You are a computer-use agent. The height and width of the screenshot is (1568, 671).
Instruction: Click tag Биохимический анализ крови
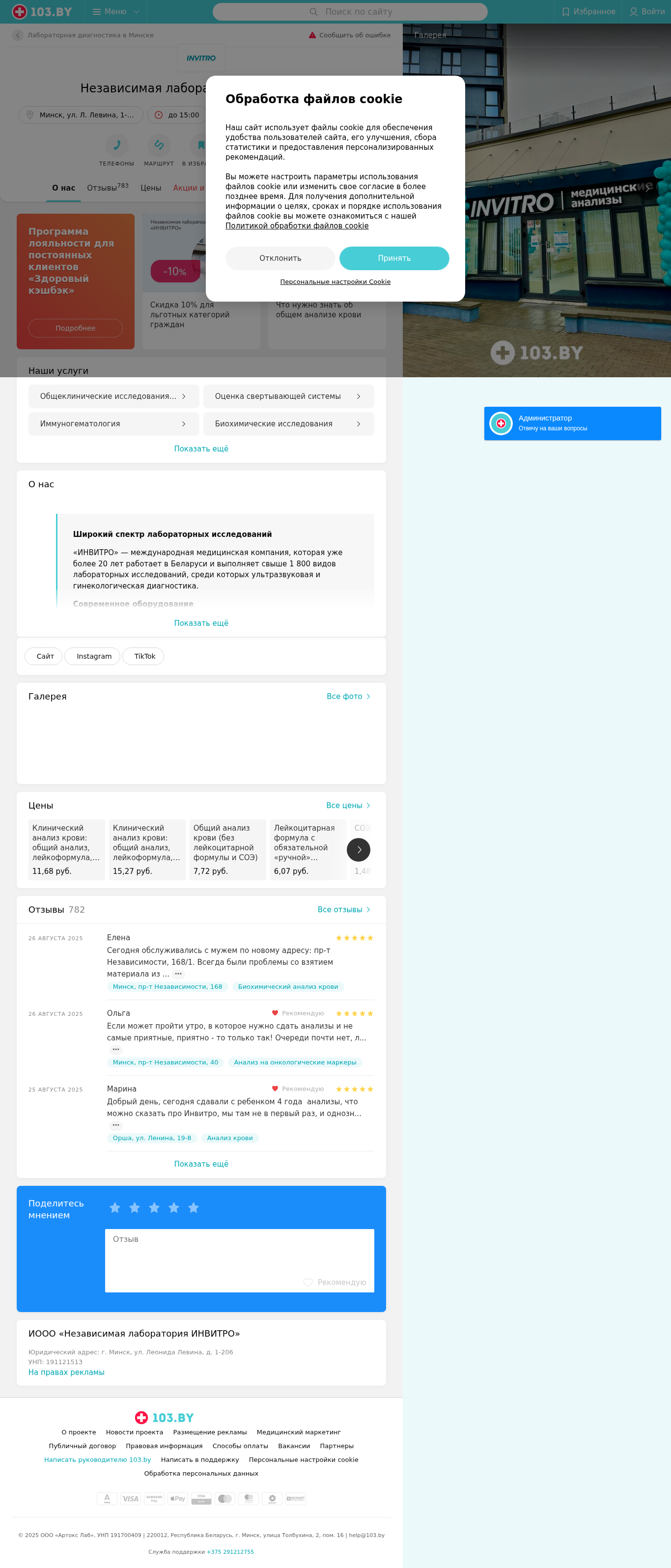pos(288,987)
